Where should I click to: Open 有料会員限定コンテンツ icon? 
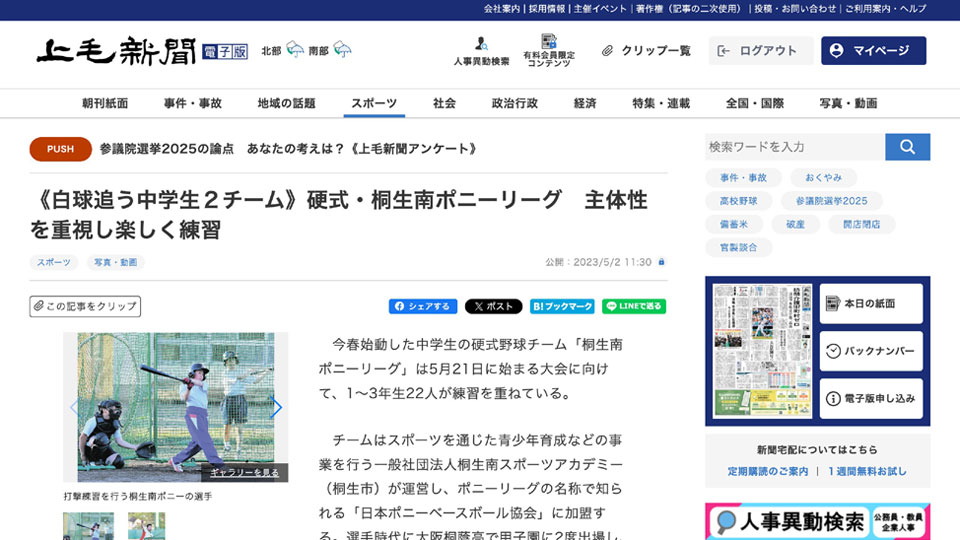[x=549, y=50]
